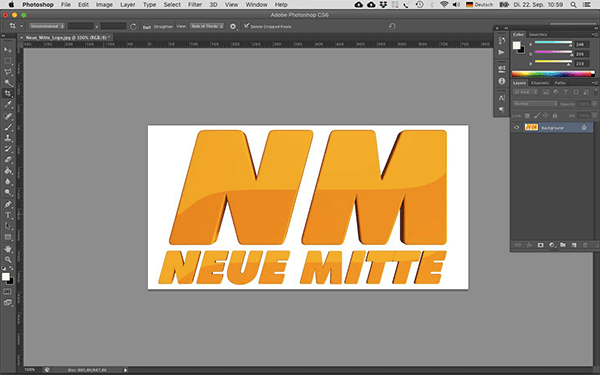The image size is (600, 375).
Task: Hide the Background layer eye icon
Action: 516,127
